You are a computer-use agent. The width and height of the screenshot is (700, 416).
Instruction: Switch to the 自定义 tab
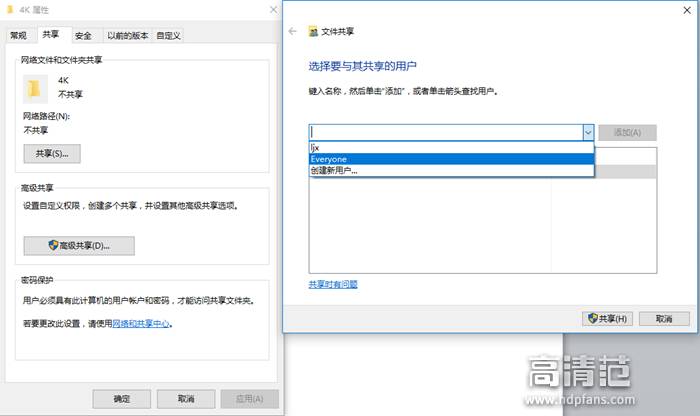point(168,36)
